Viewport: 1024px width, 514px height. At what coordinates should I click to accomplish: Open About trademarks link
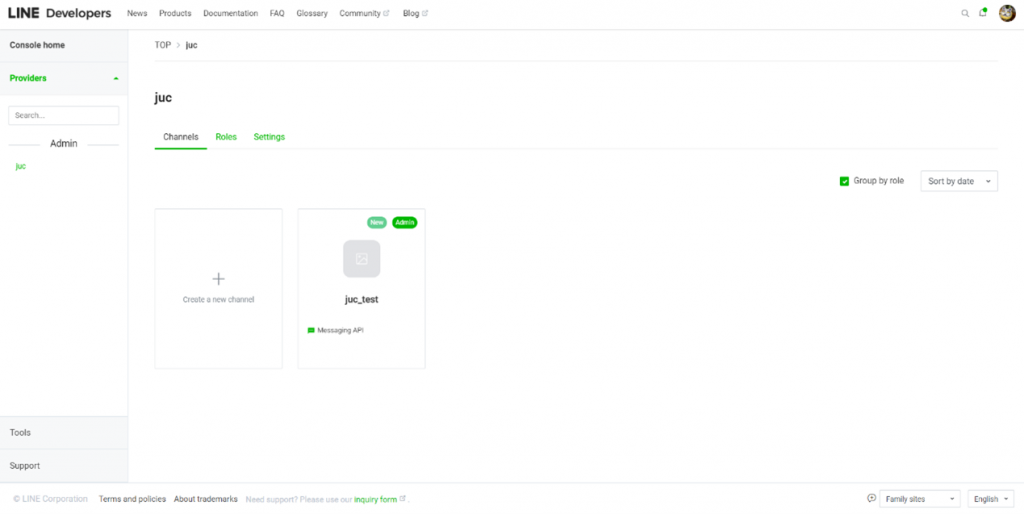pos(206,499)
